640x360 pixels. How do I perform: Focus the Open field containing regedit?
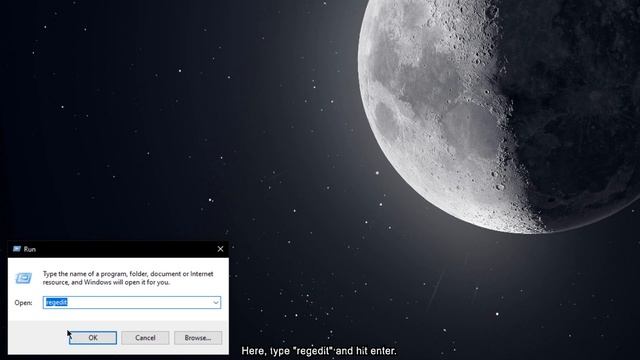132,302
